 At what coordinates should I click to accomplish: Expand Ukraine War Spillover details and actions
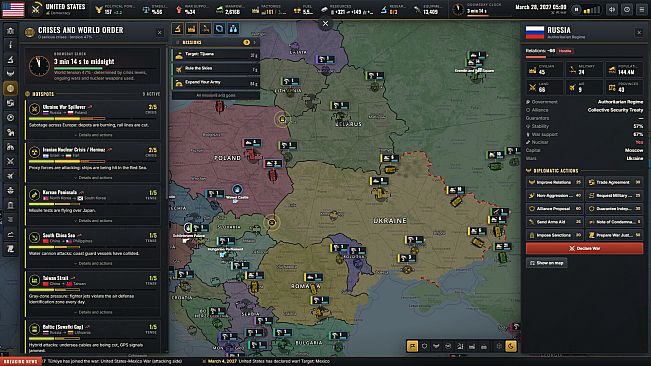93,135
